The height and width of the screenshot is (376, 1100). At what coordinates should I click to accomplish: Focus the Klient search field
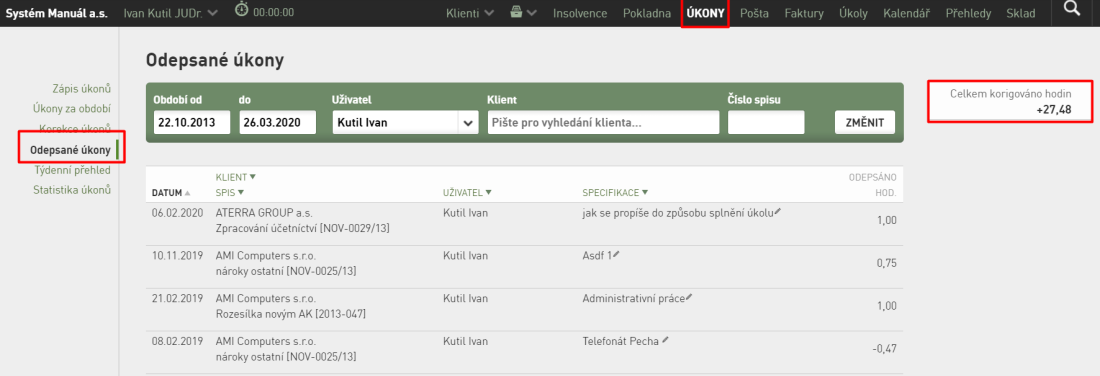tap(603, 122)
